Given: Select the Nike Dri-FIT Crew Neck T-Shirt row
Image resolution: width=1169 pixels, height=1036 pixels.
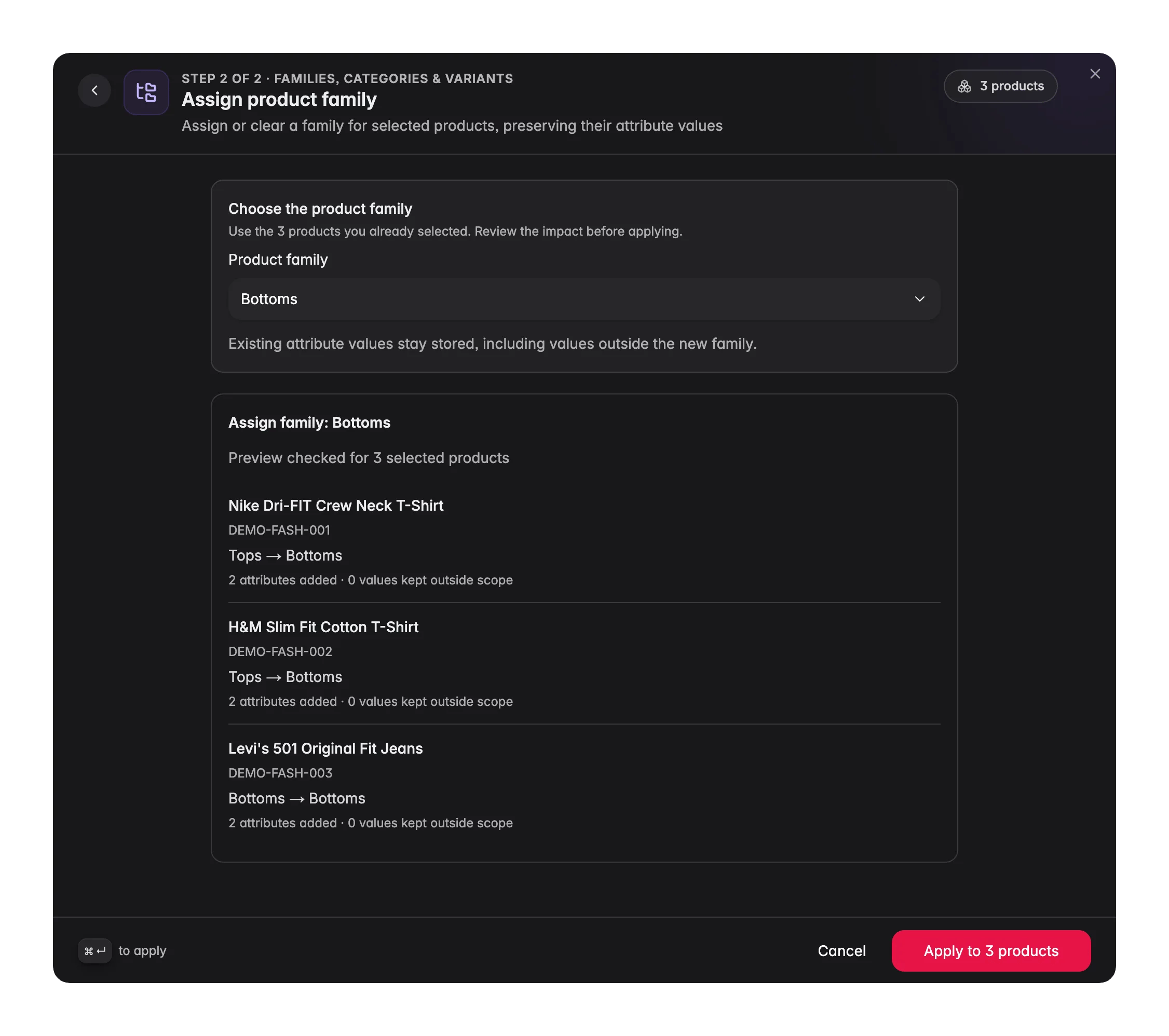Looking at the screenshot, I should point(584,542).
